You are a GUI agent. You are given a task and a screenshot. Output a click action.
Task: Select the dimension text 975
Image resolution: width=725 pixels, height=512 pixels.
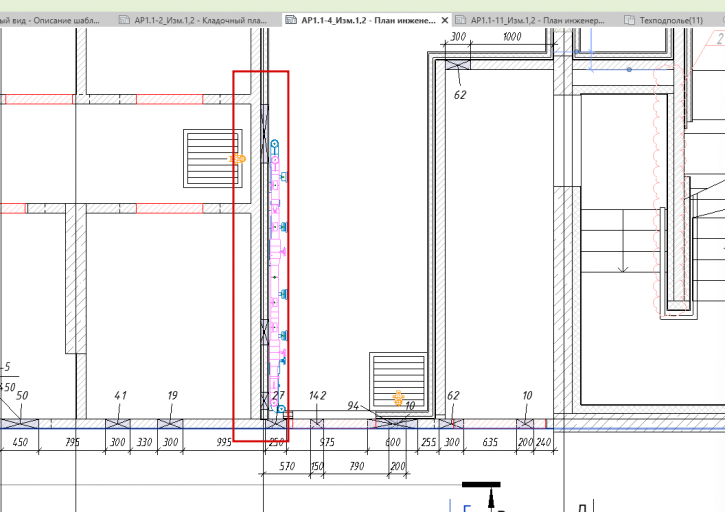click(327, 442)
